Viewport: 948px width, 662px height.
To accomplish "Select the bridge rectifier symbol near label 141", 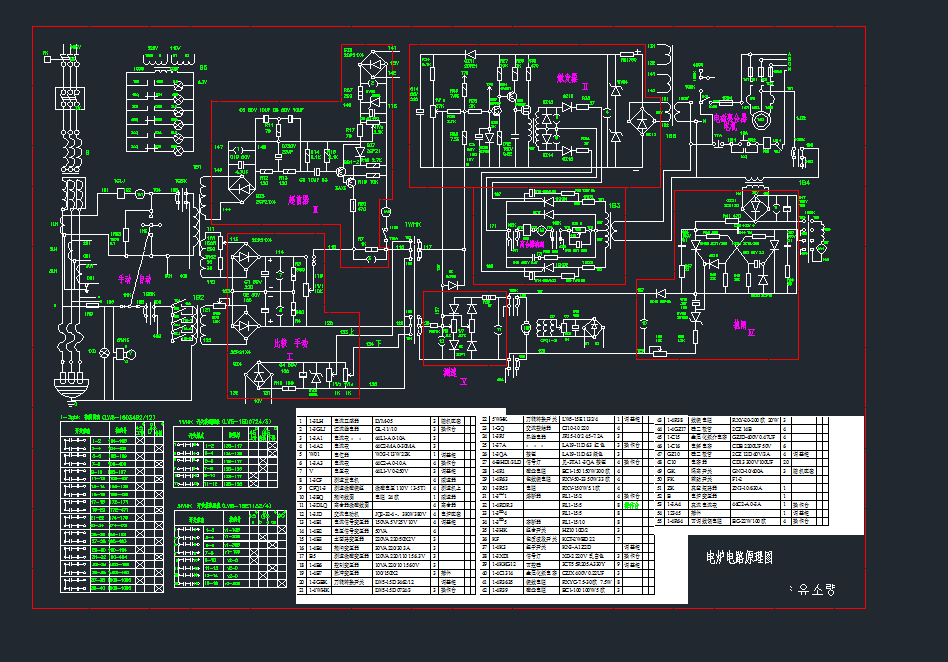I will [x=373, y=62].
